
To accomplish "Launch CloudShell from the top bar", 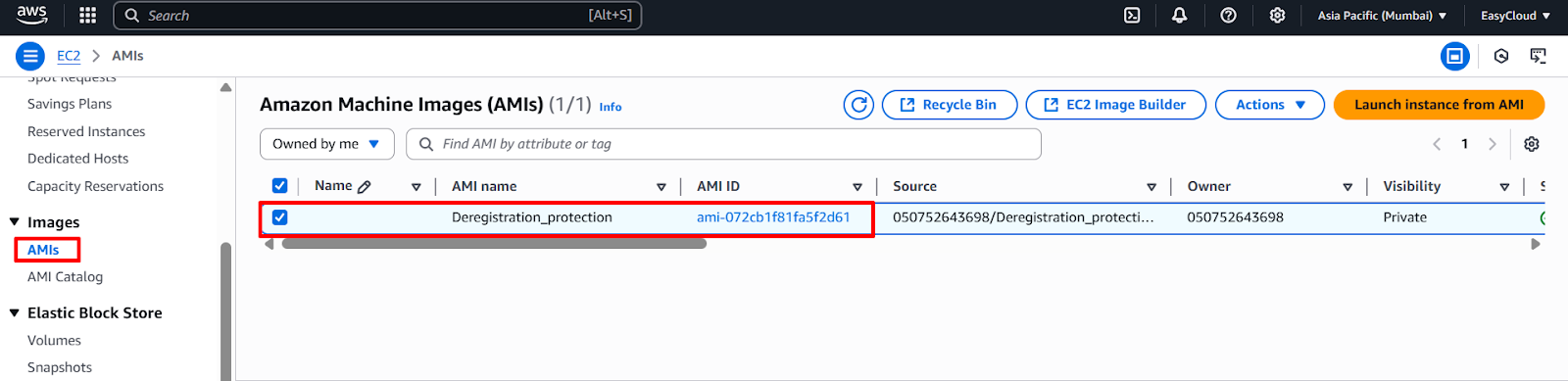I will 1132,15.
